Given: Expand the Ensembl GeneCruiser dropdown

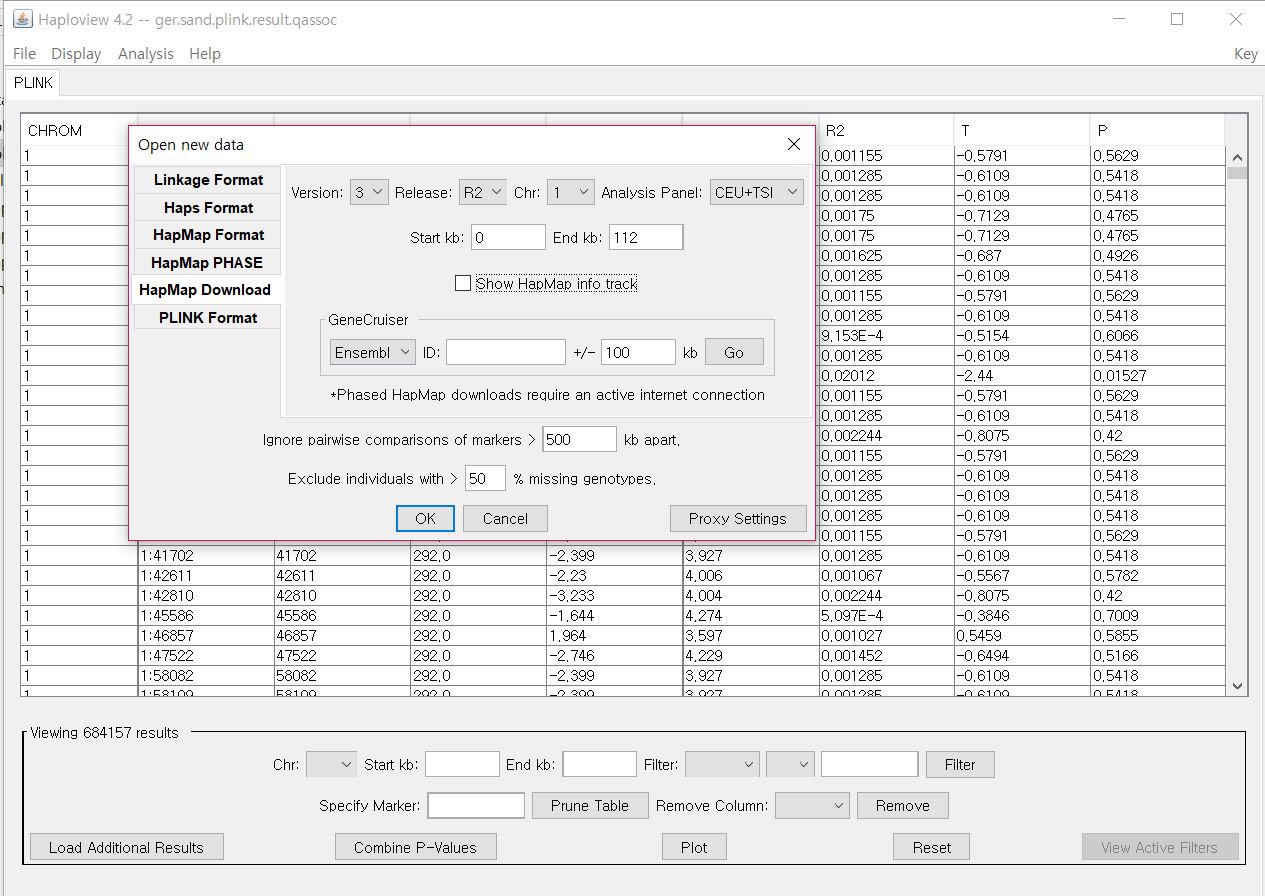Looking at the screenshot, I should click(372, 352).
